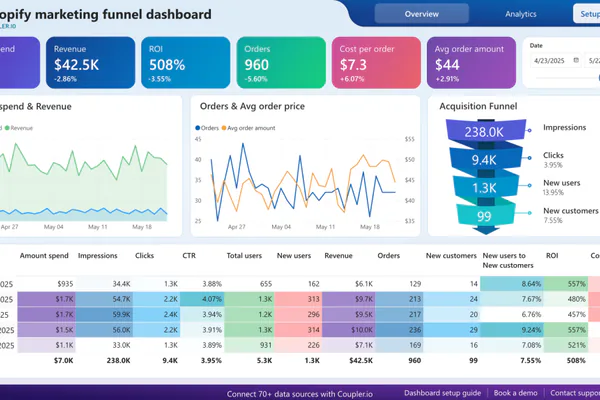The height and width of the screenshot is (400, 600).
Task: Click the 480% ROI cell
Action: [566, 299]
